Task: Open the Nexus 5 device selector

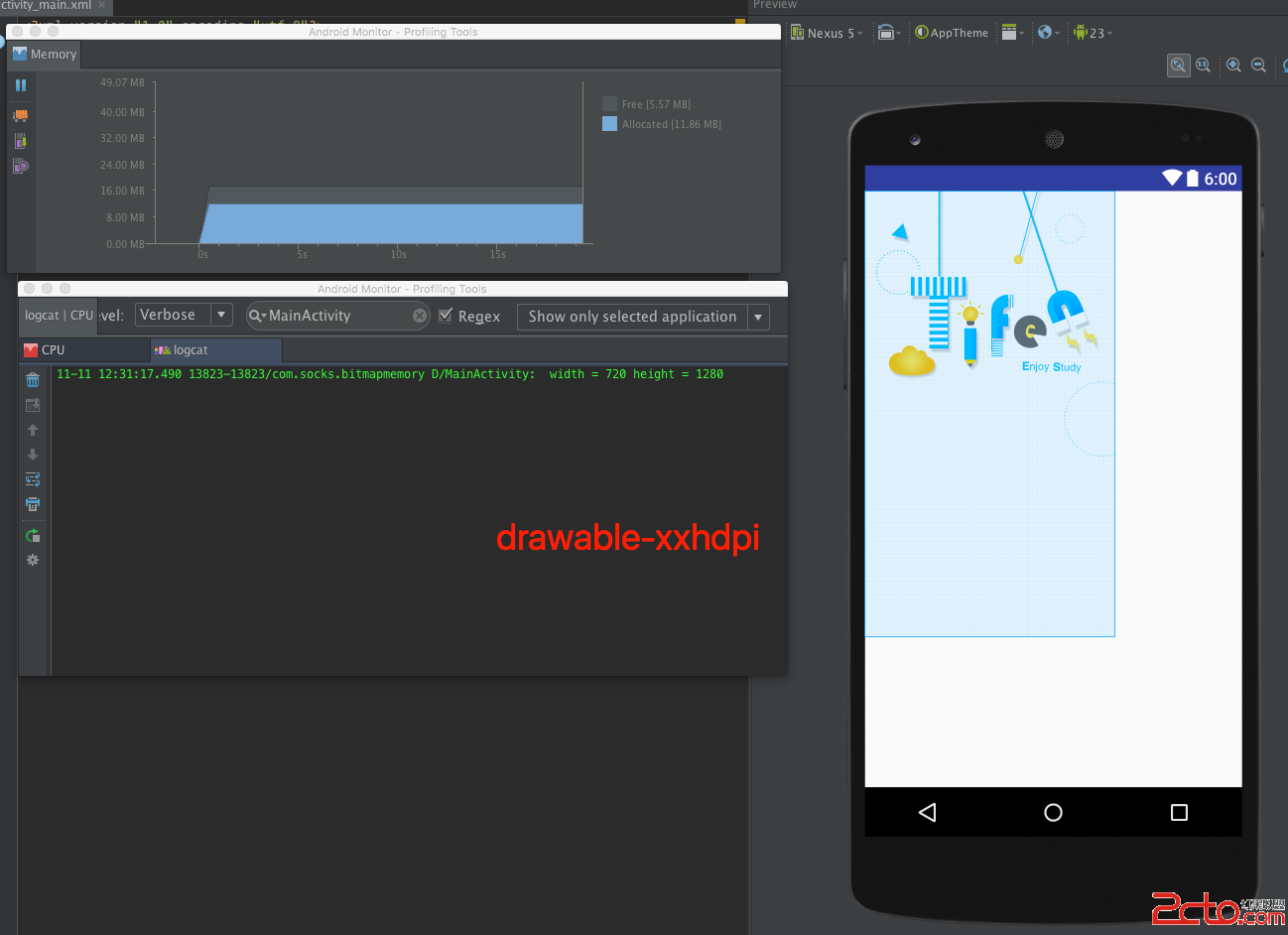Action: pos(827,33)
